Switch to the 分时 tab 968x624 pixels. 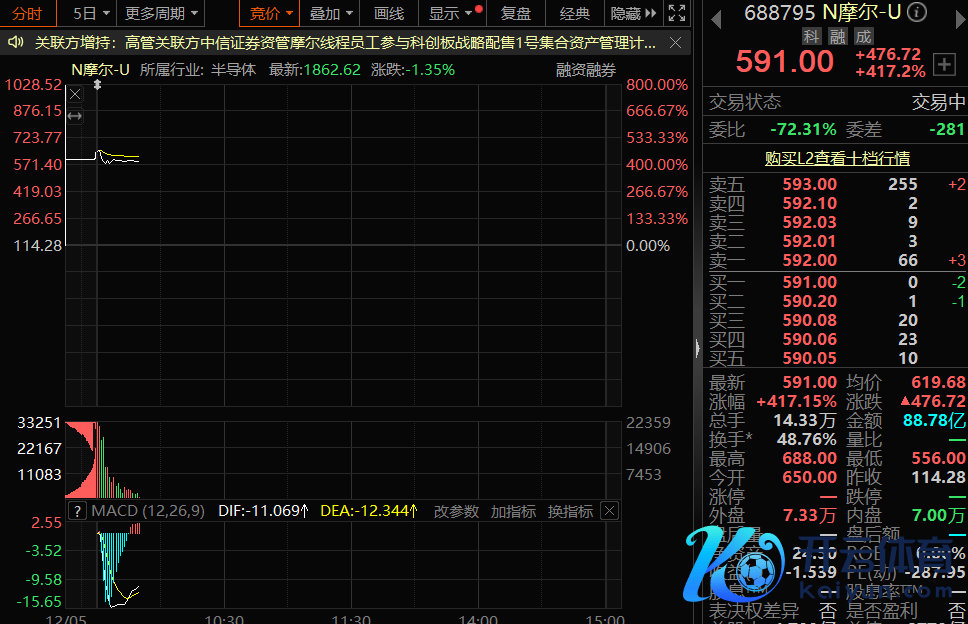(x=27, y=14)
